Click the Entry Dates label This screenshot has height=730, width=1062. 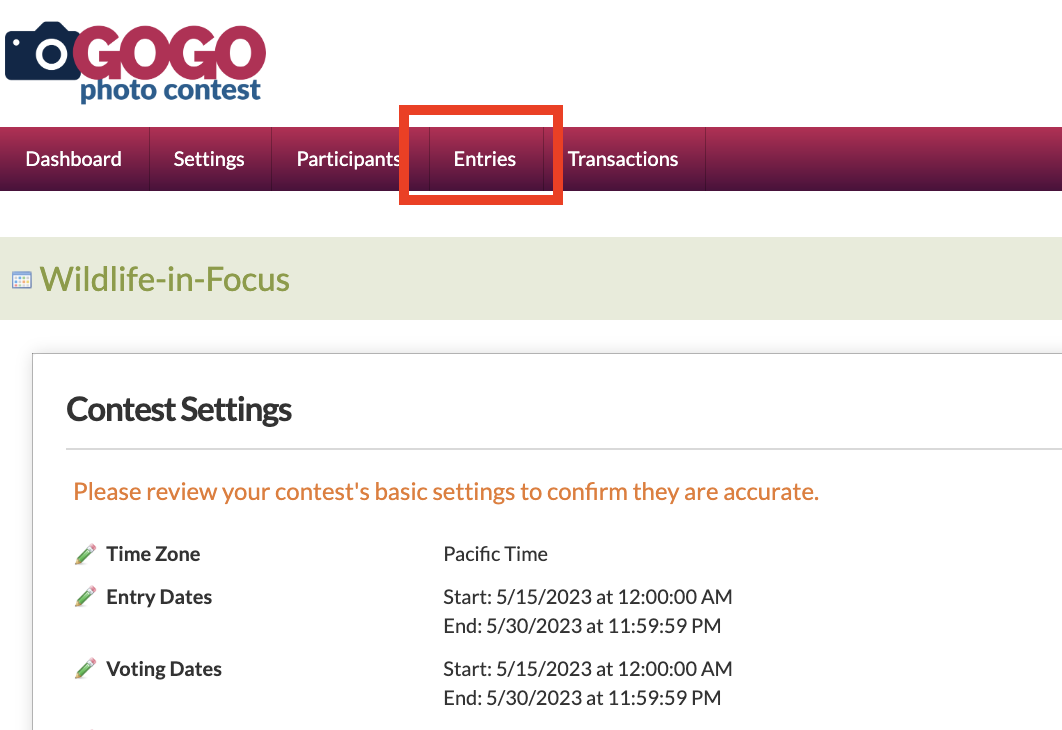click(159, 597)
